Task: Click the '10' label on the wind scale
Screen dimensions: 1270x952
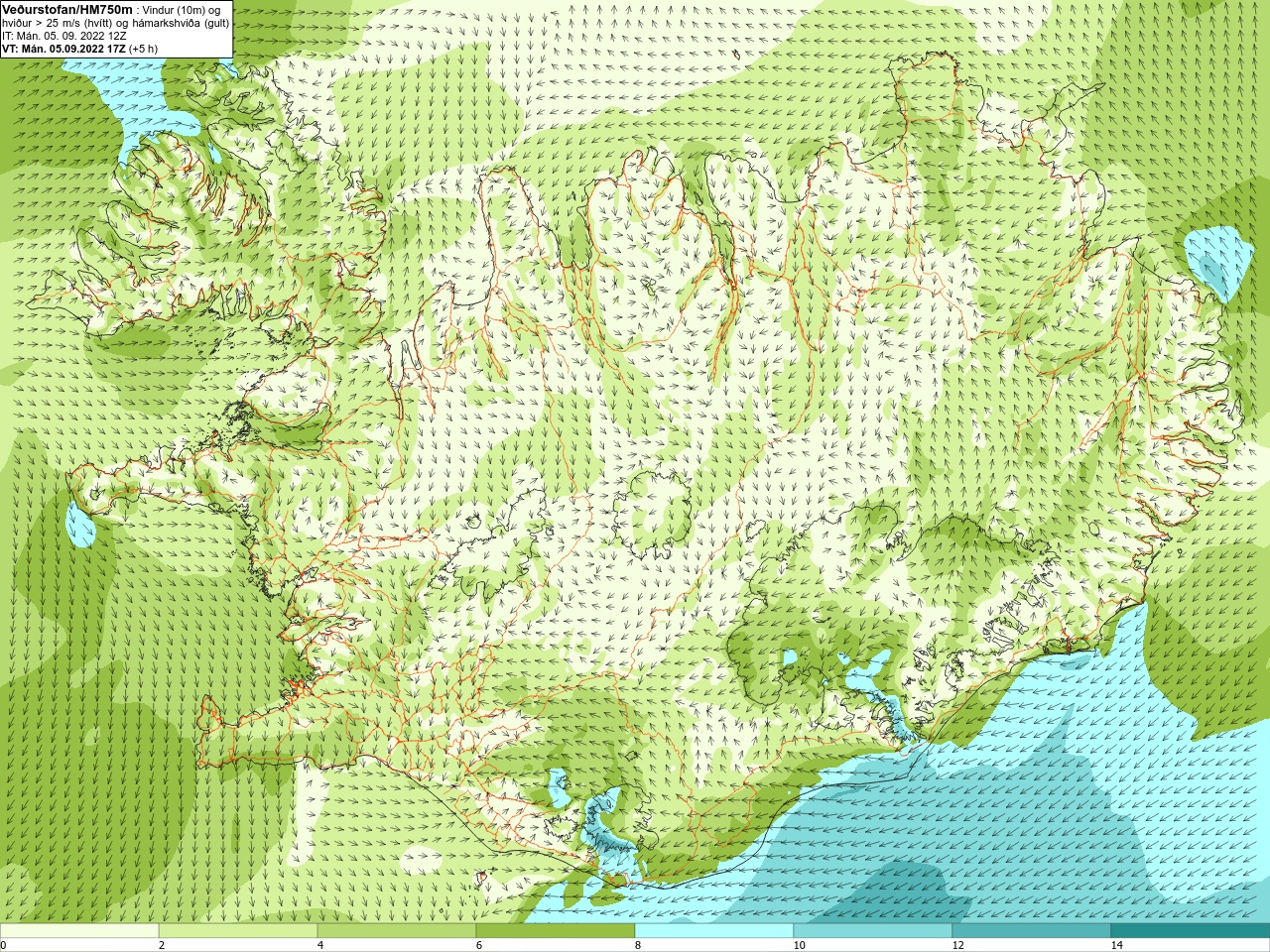Action: click(799, 945)
